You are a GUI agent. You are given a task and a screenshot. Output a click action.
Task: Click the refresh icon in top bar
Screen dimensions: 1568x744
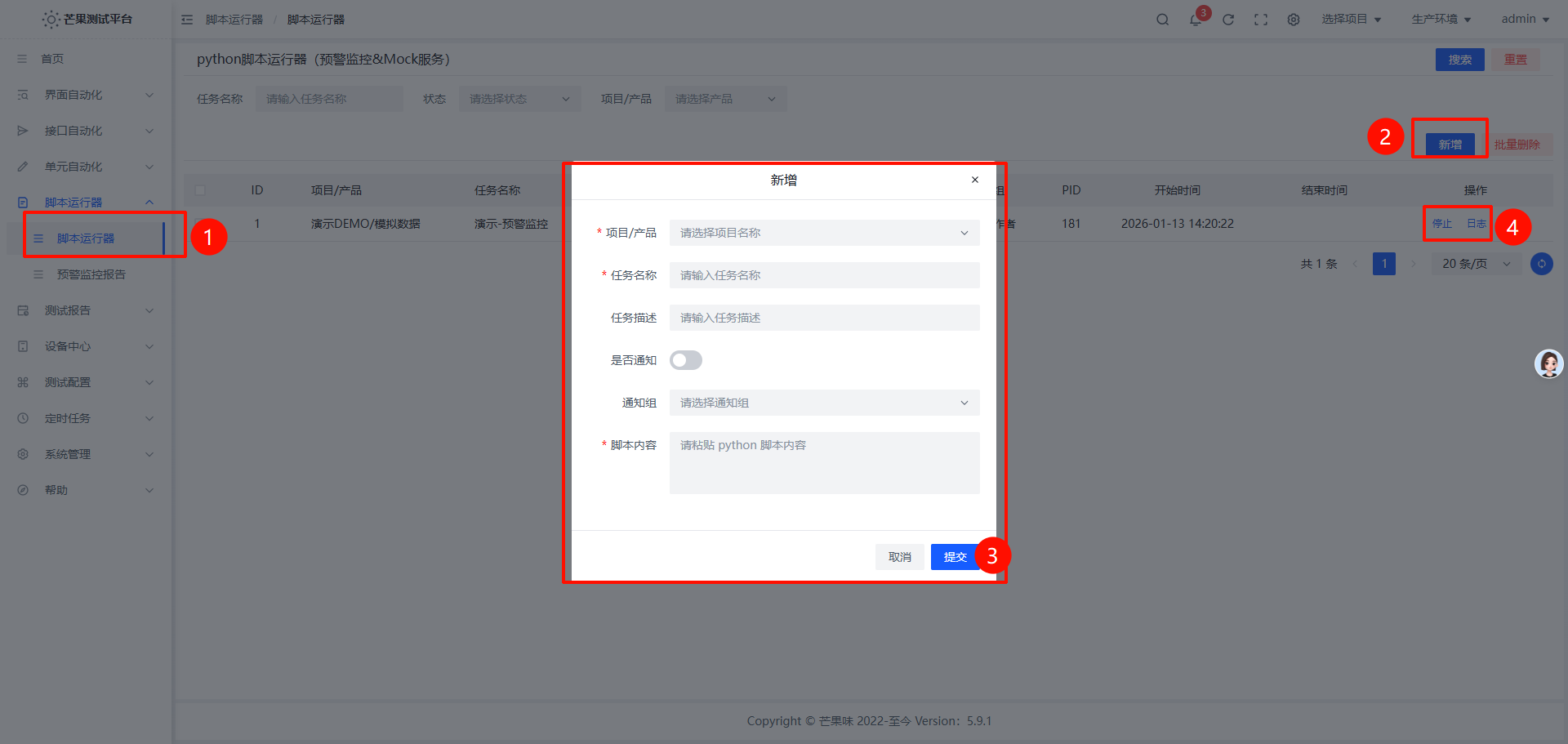click(1228, 20)
